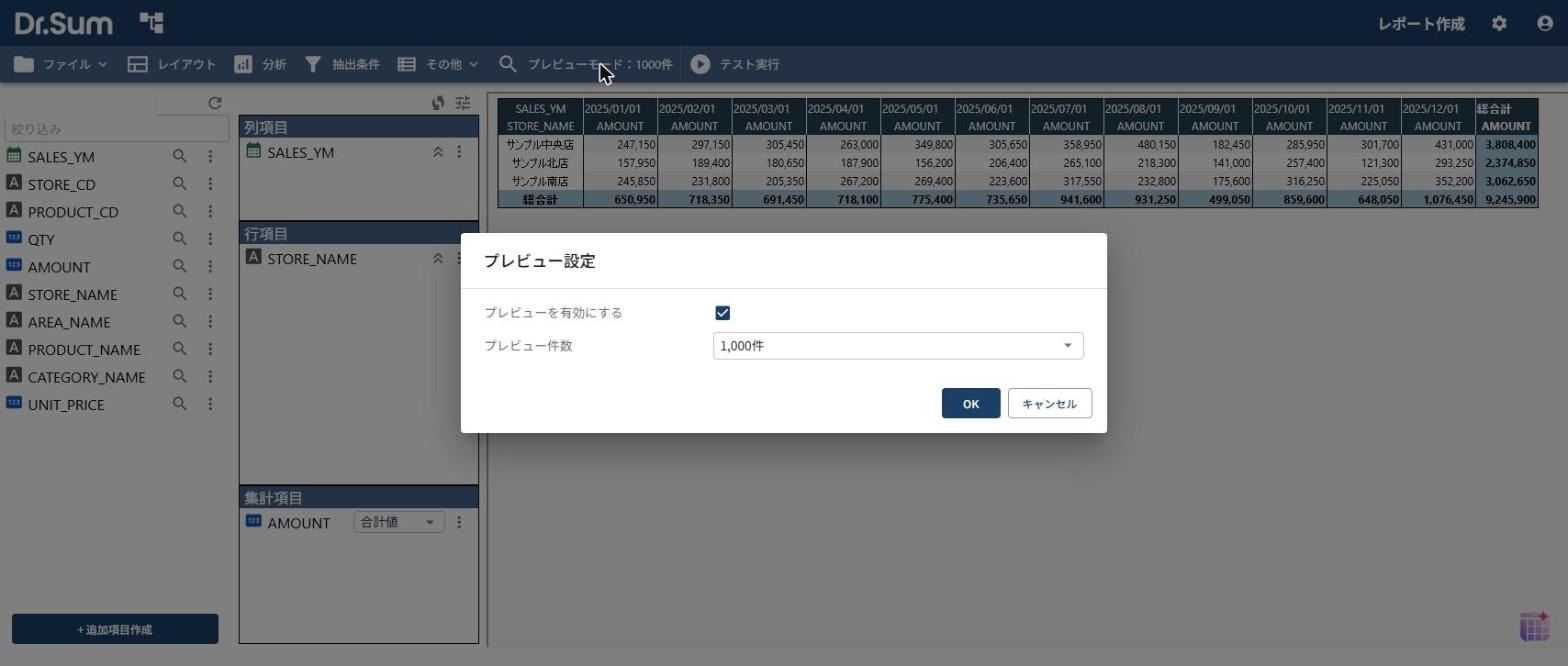Viewport: 1568px width, 666px height.
Task: Click 2025/12/01 column header
Action: pyautogui.click(x=1438, y=109)
